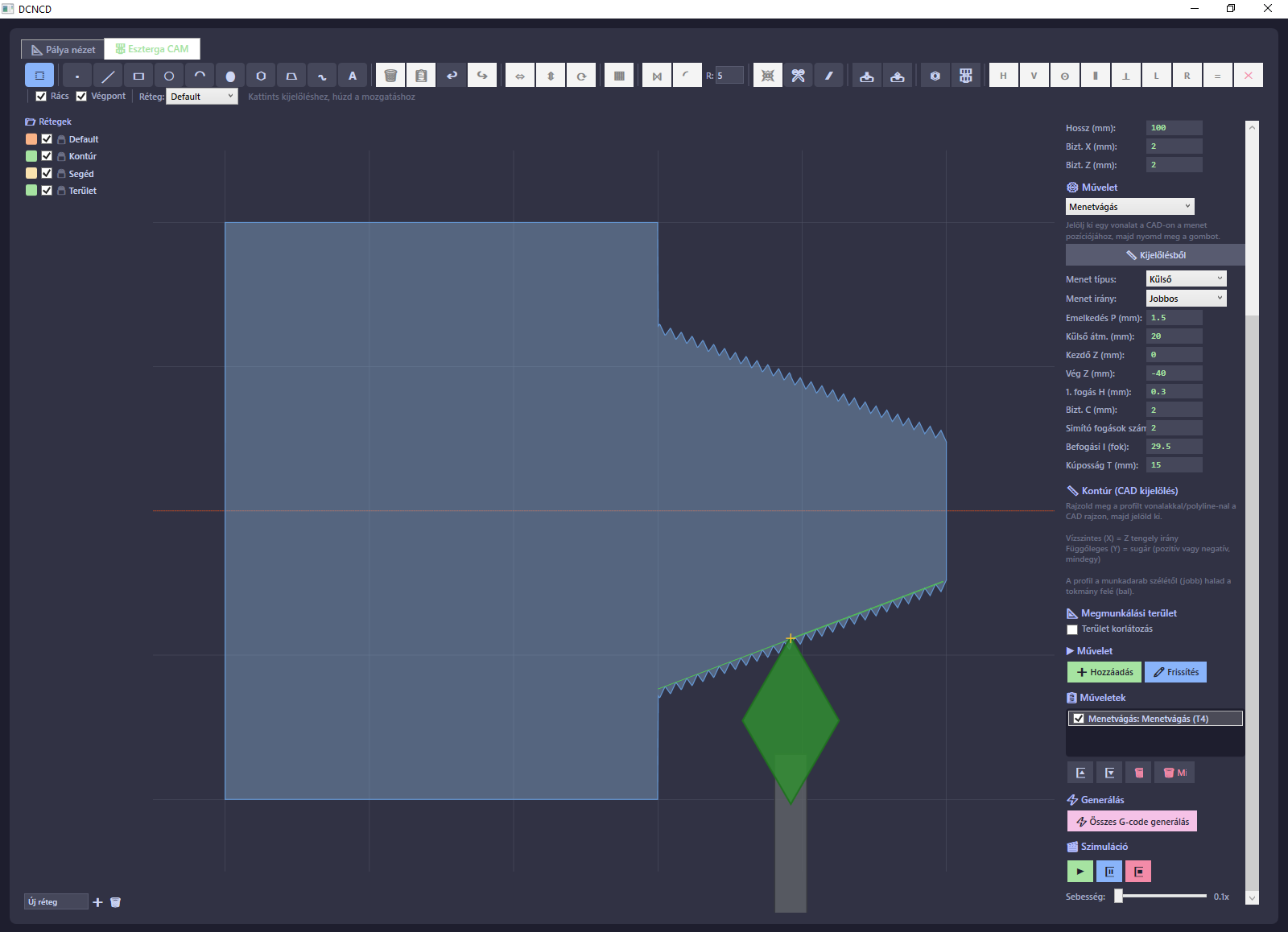Screen dimensions: 1288x932
Task: Uncheck the Rács grid checkbox
Action: coord(41,96)
